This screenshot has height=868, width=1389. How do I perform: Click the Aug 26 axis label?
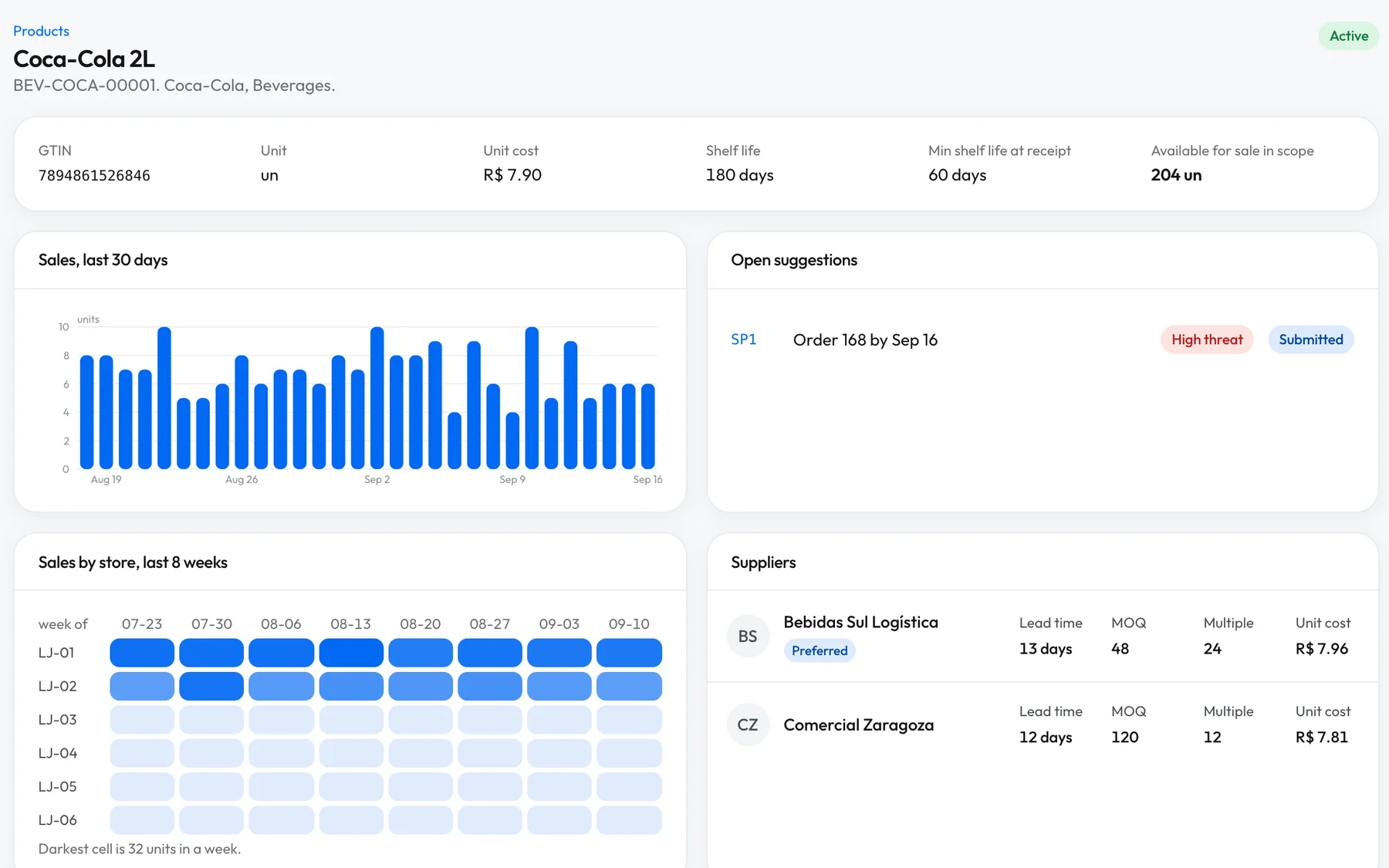[242, 479]
